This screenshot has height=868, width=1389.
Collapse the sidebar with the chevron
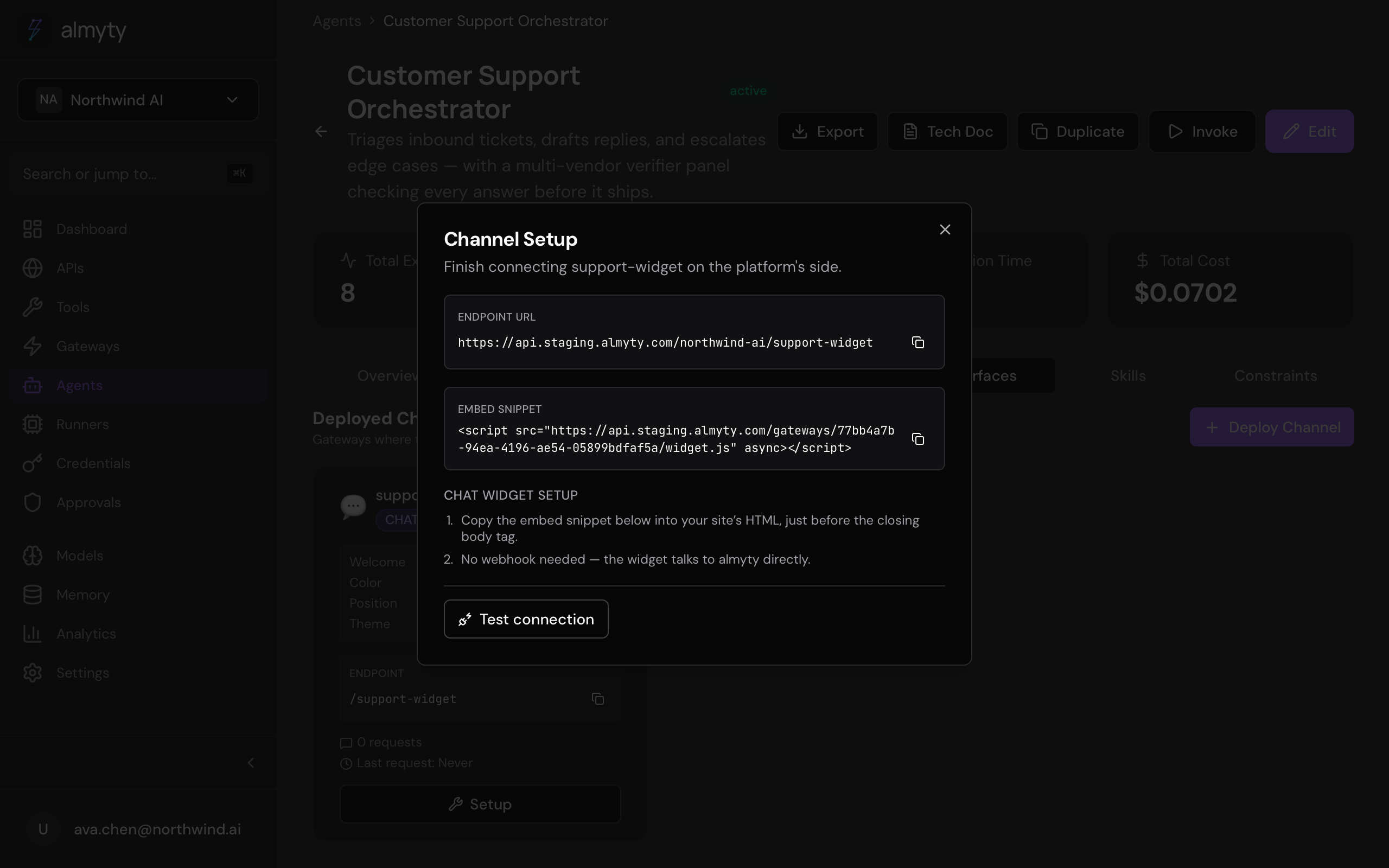251,763
